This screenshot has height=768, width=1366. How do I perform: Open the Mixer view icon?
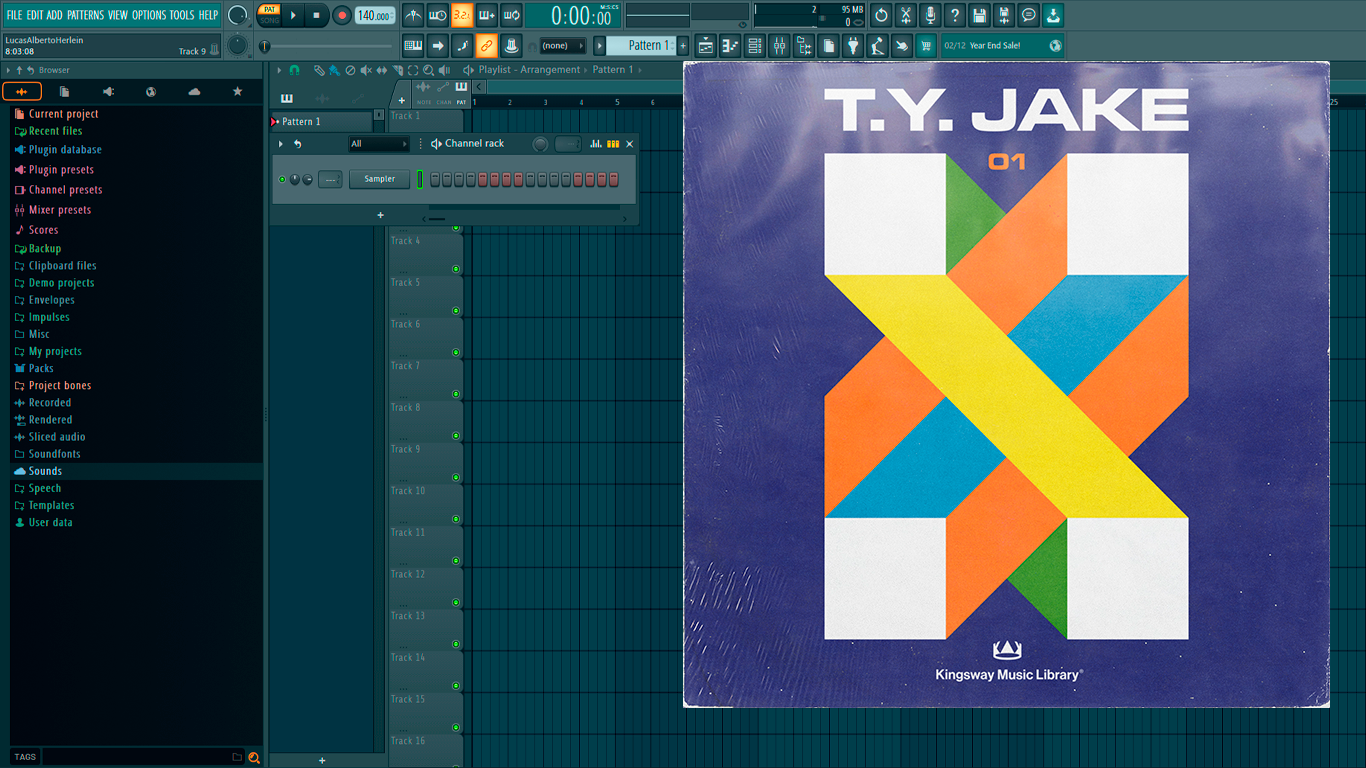pyautogui.click(x=779, y=46)
